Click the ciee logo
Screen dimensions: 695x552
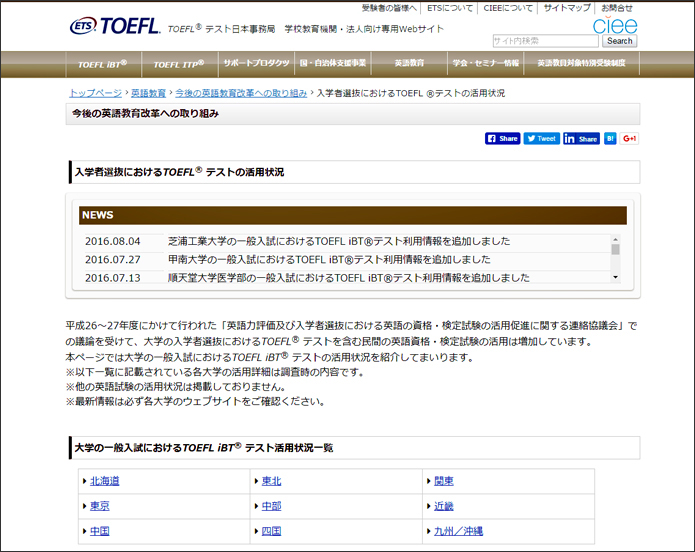pyautogui.click(x=615, y=26)
